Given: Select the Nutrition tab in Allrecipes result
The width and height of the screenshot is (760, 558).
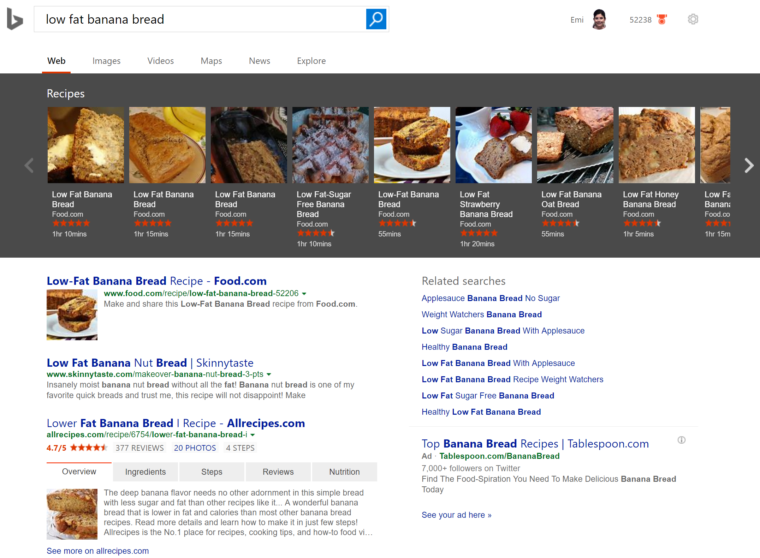Looking at the screenshot, I should [x=345, y=472].
